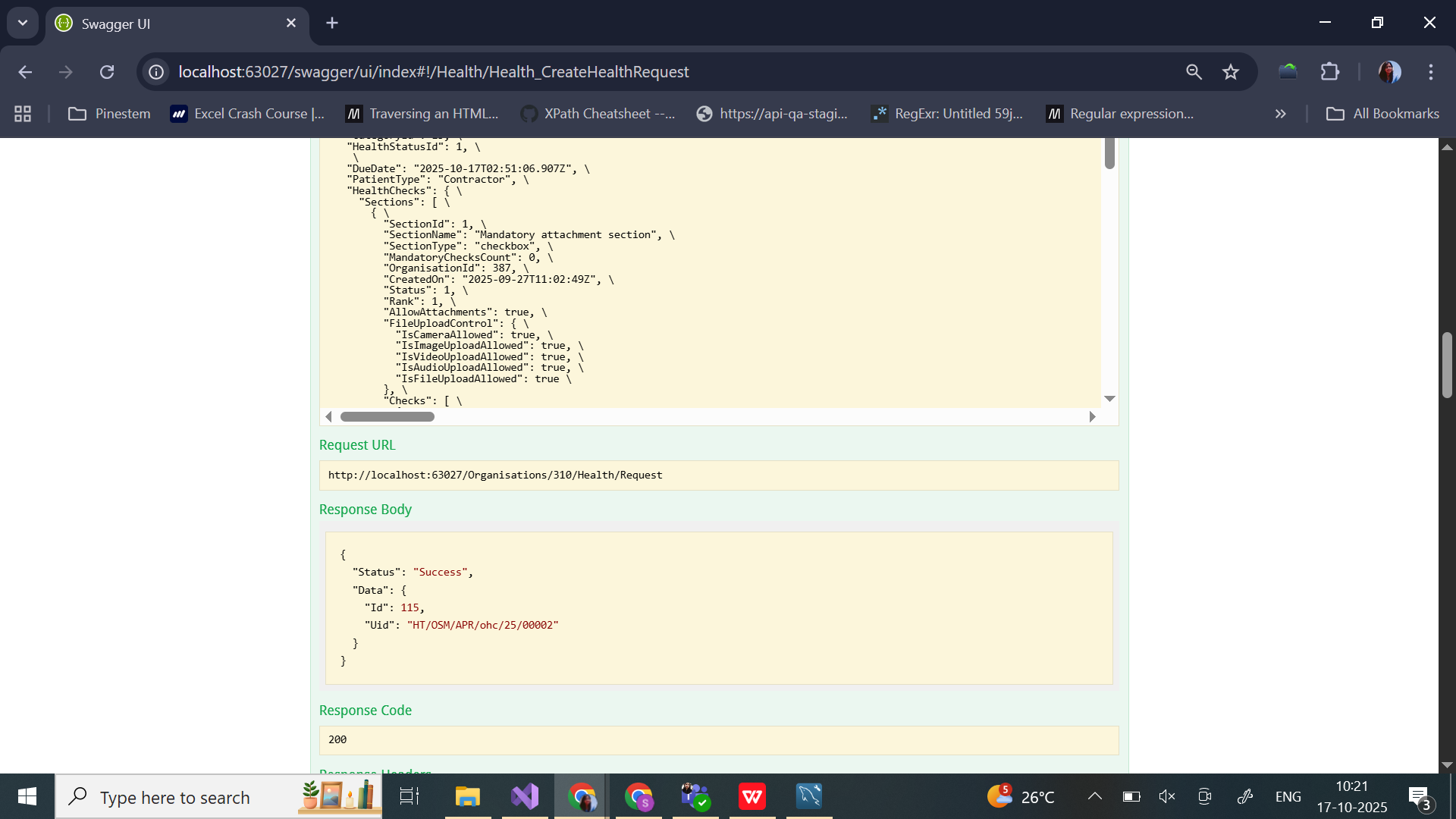
Task: Show hidden system tray icons
Action: tap(1094, 796)
